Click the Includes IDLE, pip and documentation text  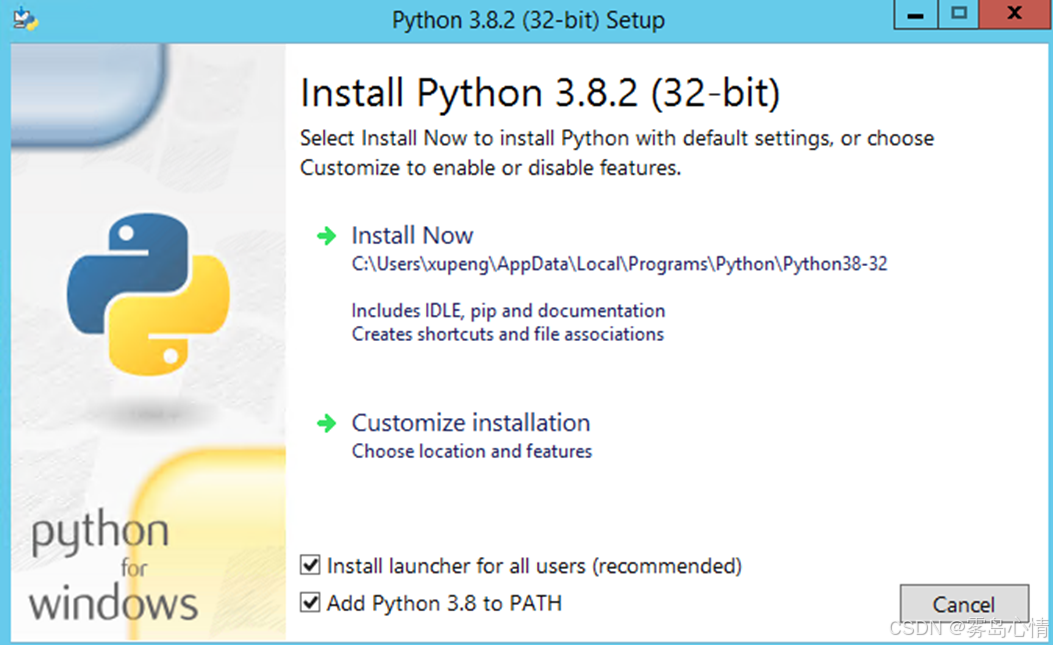pyautogui.click(x=508, y=310)
